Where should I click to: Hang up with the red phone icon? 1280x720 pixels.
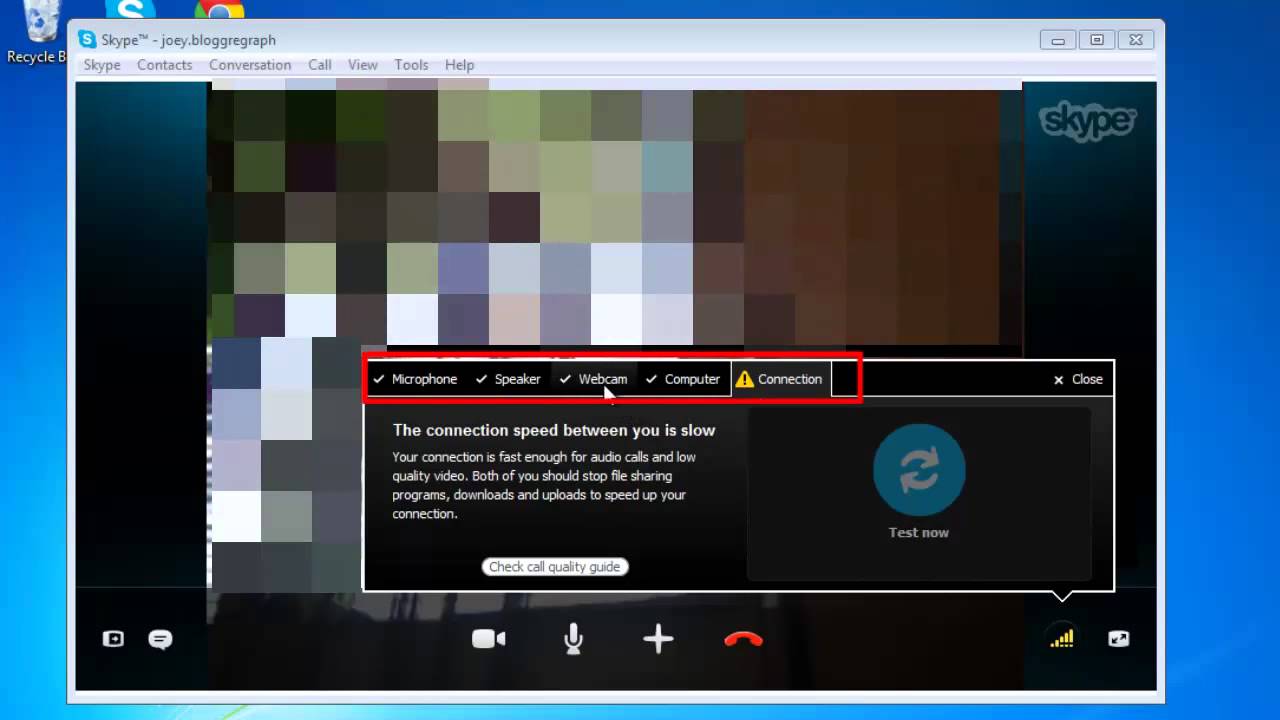click(x=743, y=639)
